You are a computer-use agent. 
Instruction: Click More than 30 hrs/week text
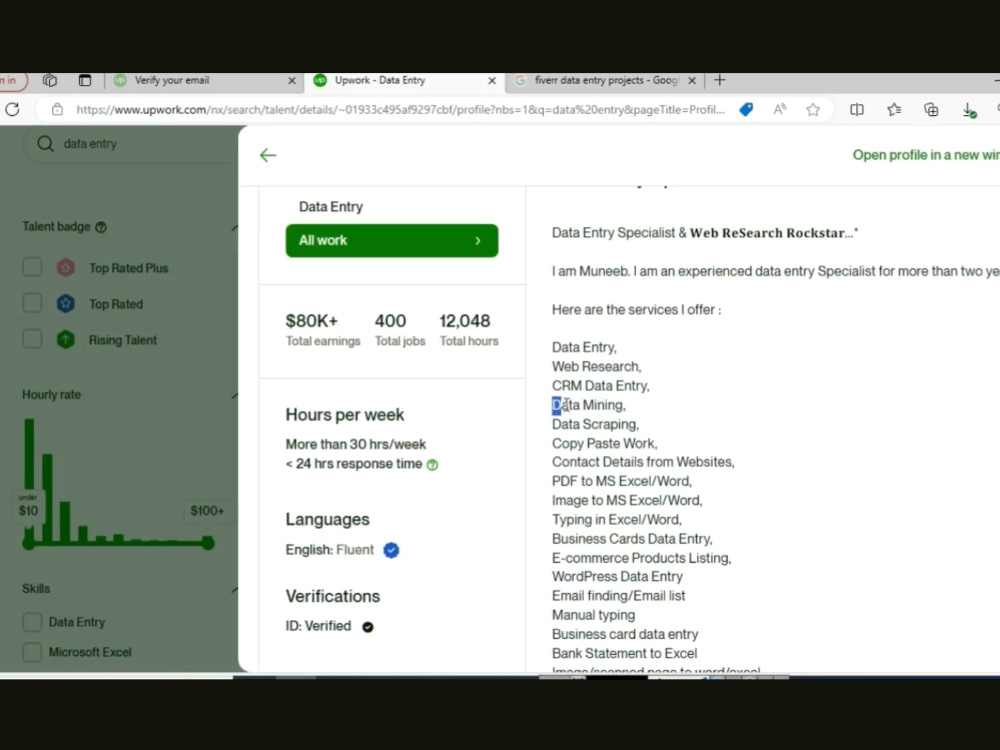tap(356, 445)
